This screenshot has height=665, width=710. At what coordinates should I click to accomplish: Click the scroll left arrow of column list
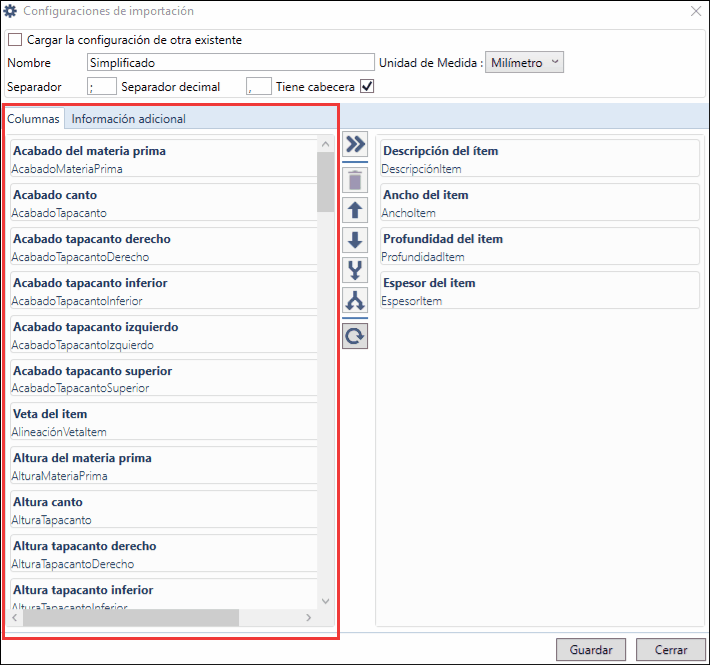(x=15, y=617)
